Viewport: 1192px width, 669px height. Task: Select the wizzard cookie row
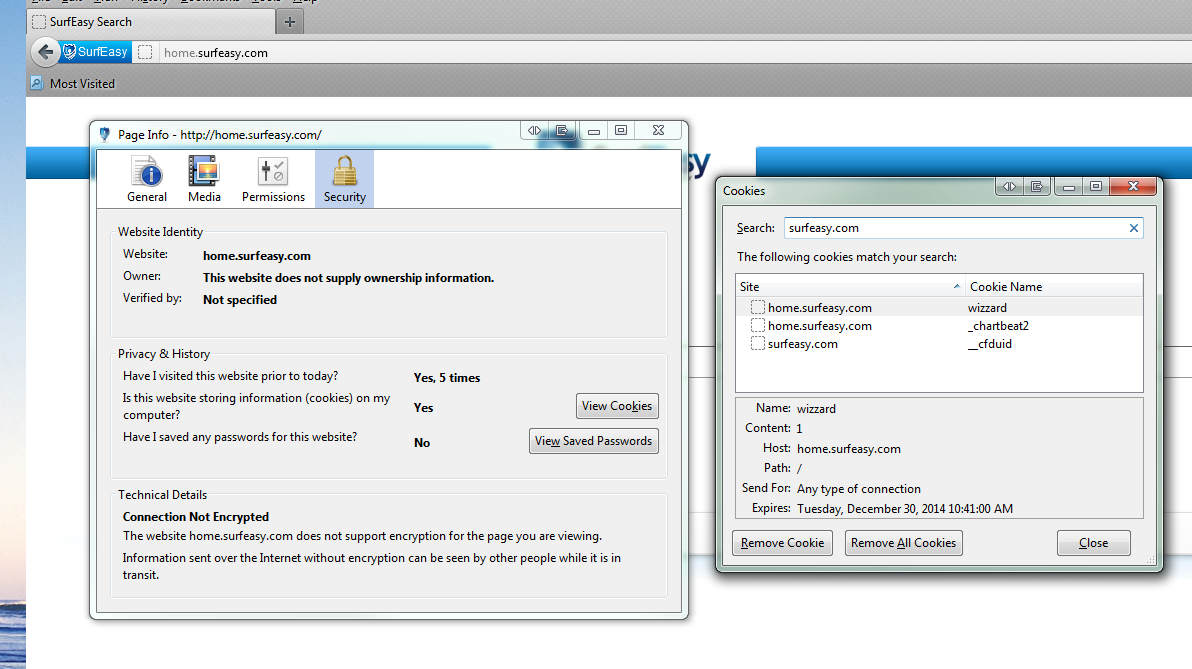939,307
